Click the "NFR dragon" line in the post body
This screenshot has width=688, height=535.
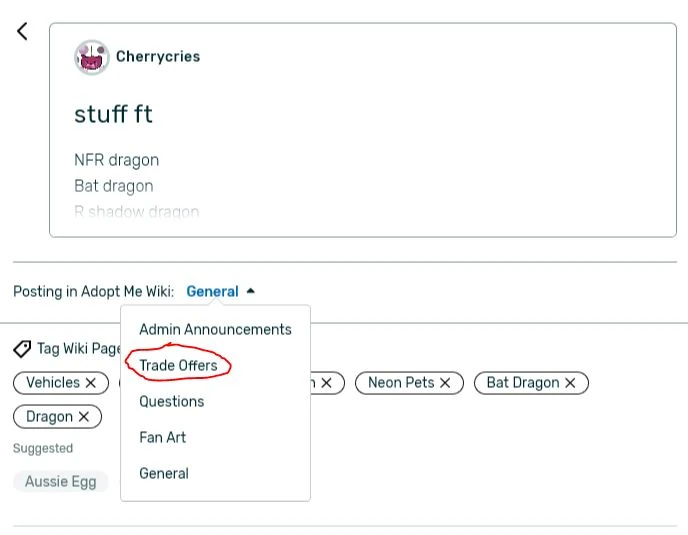coord(116,160)
